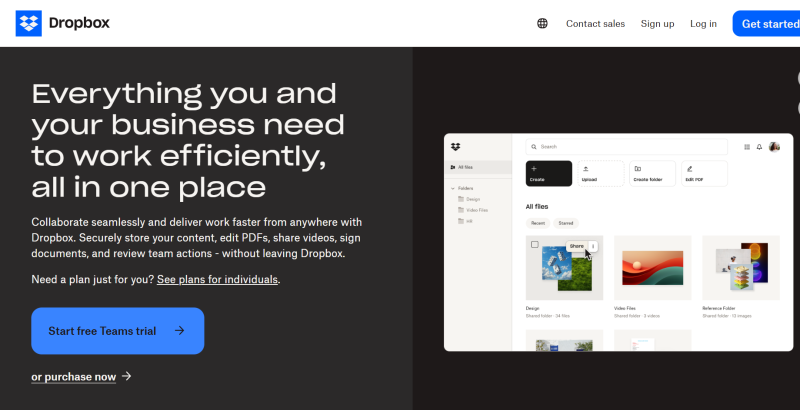Click the Upload tile
Screen dimensions: 800x410
(601, 173)
